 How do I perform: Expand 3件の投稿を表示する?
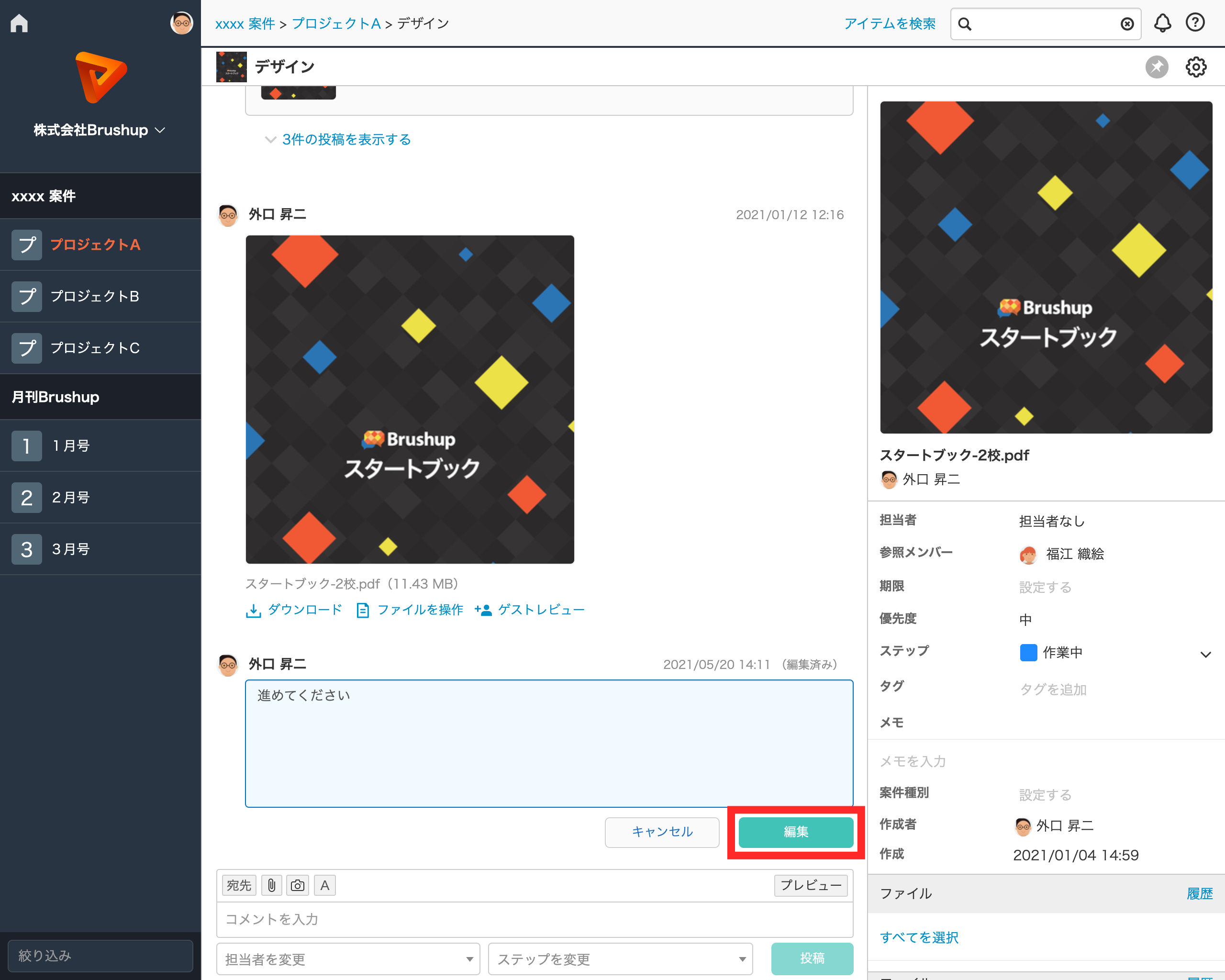click(x=345, y=140)
